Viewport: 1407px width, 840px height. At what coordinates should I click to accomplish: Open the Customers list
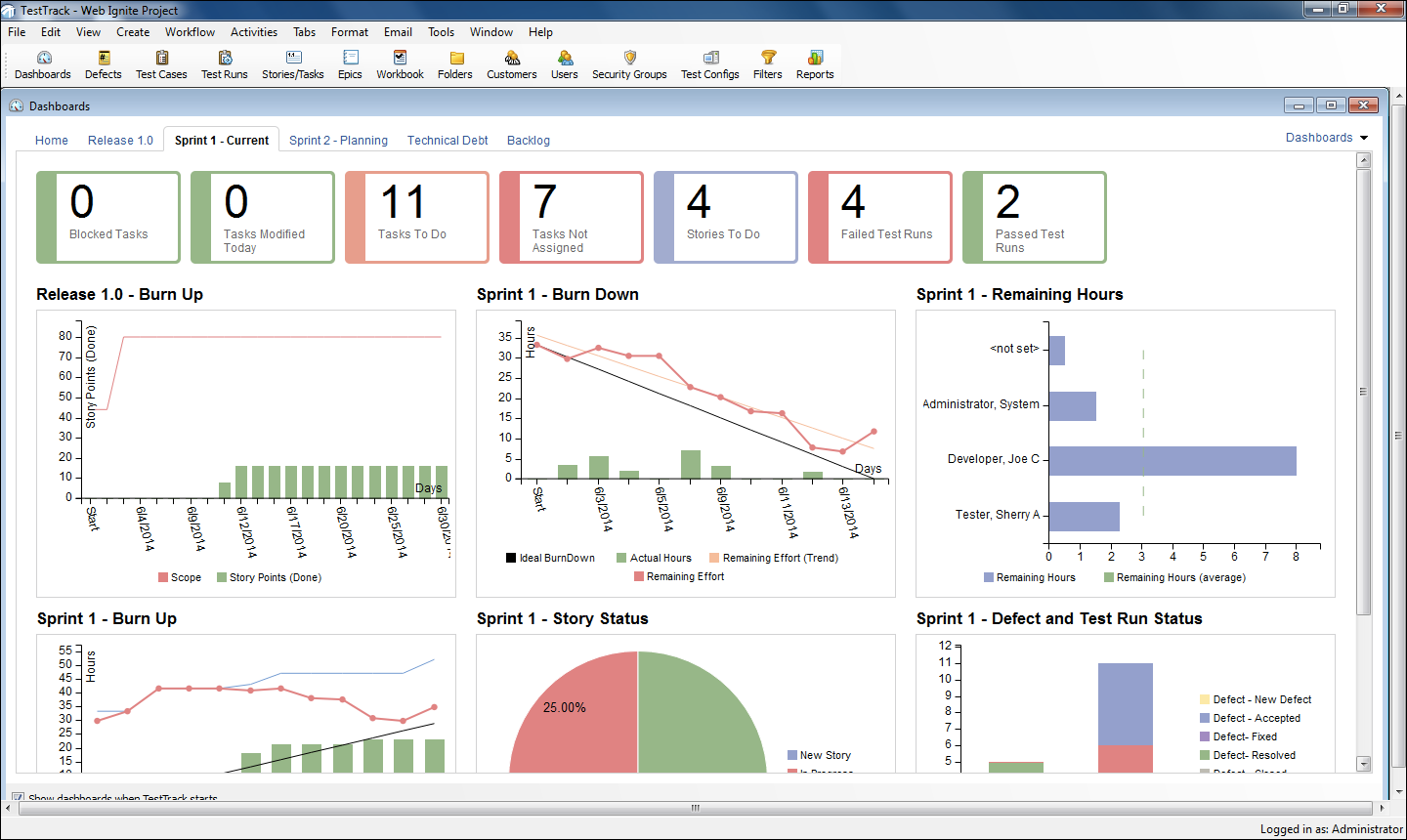512,65
